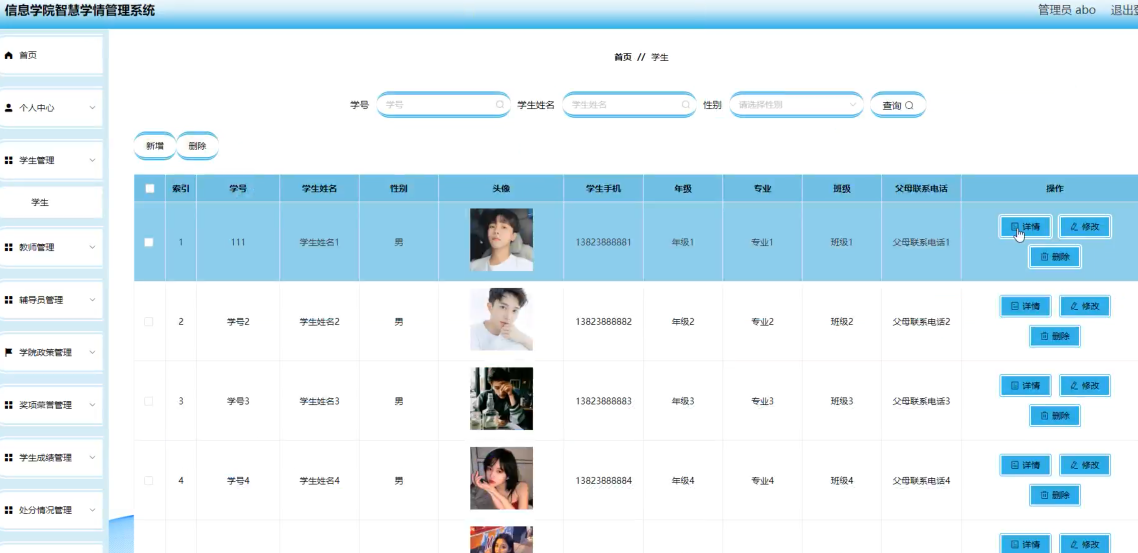Click the flag icon beside 学院政策管理
1138x553 pixels.
[9, 353]
